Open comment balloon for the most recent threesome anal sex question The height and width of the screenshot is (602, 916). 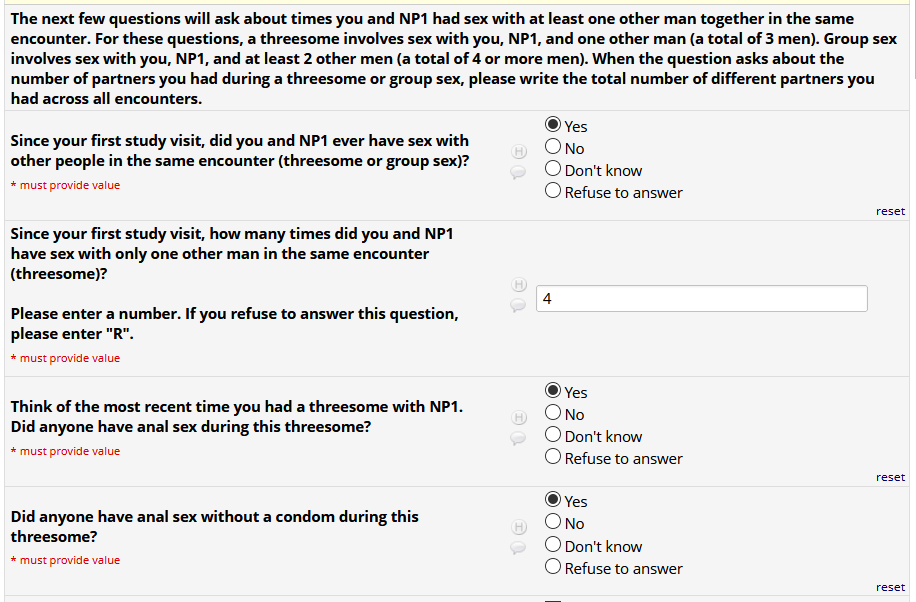pyautogui.click(x=518, y=437)
